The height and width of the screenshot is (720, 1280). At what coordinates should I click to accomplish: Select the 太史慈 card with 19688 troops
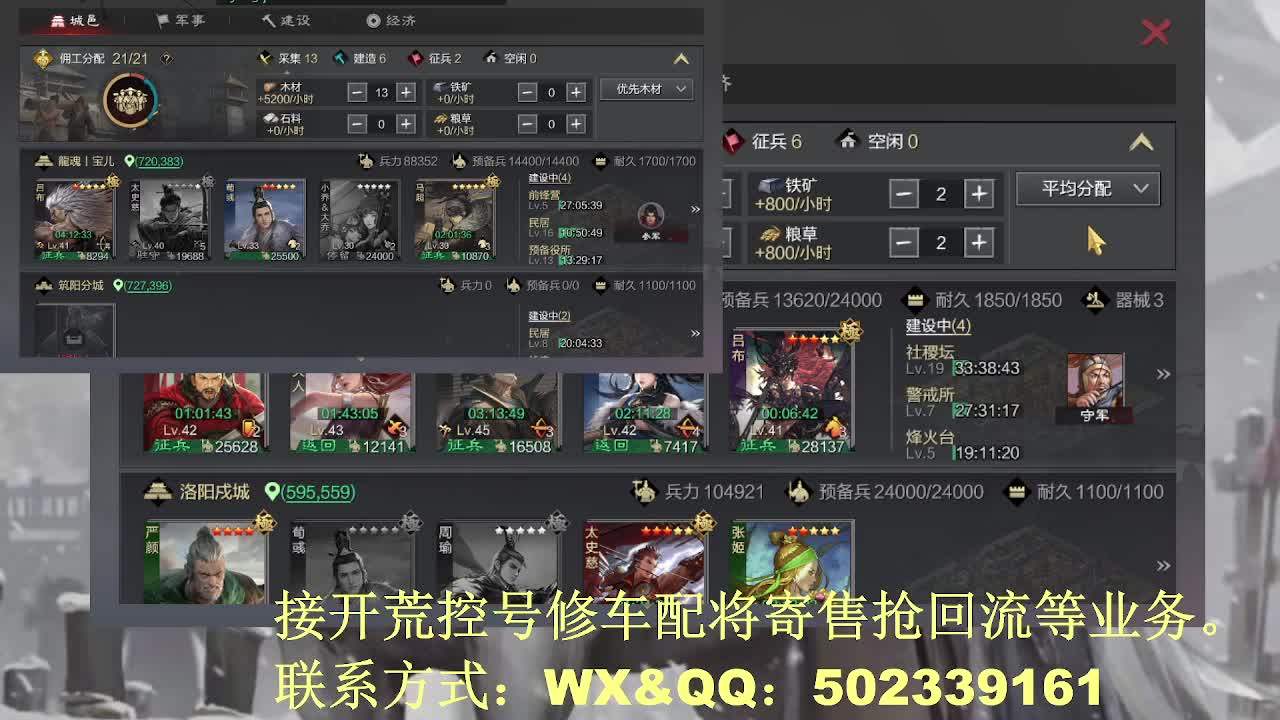click(x=170, y=220)
